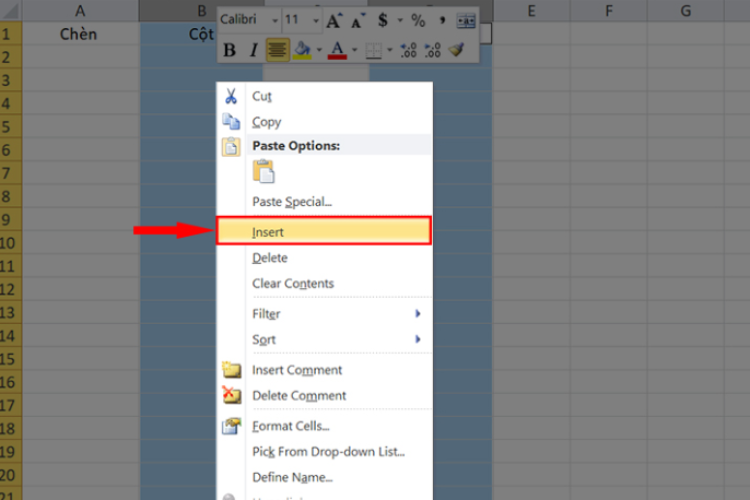This screenshot has height=500, width=750.
Task: Click the Copy icon in context menu
Action: coord(231,122)
